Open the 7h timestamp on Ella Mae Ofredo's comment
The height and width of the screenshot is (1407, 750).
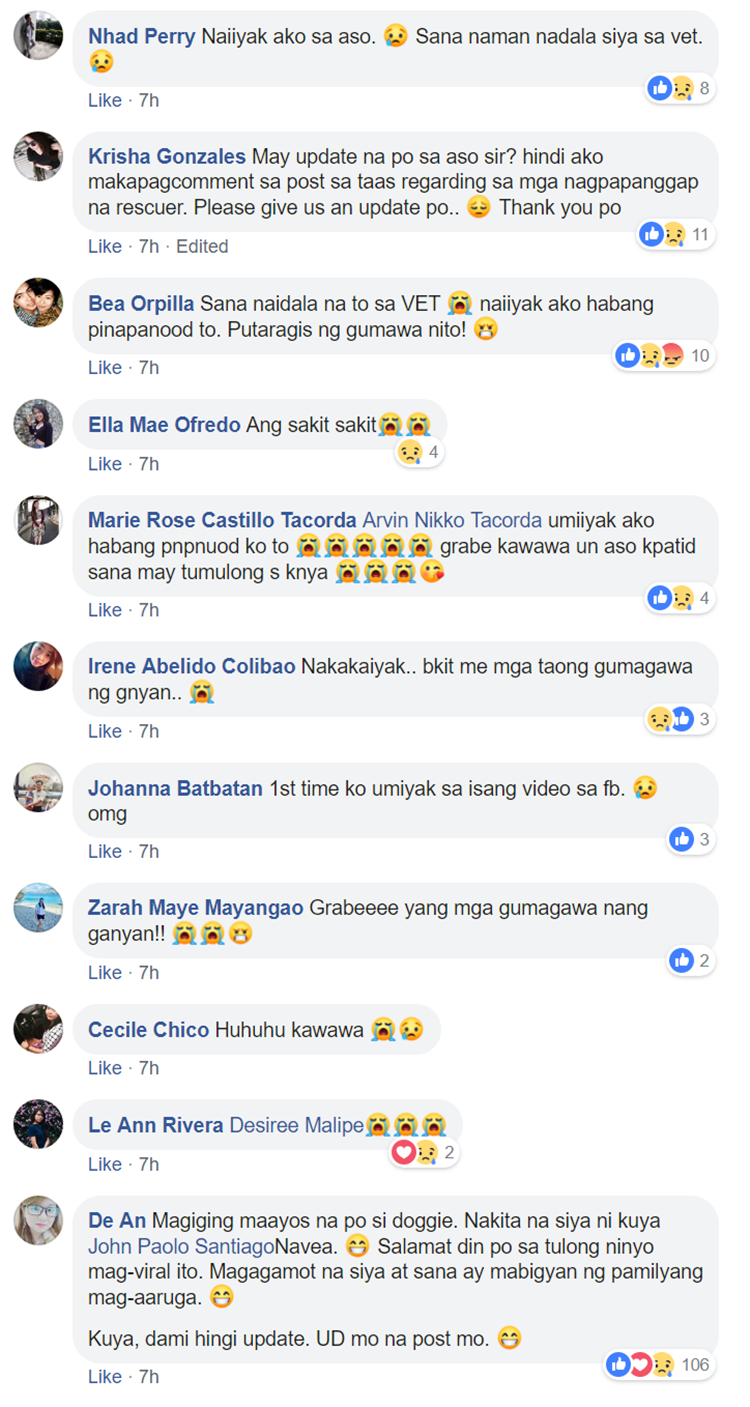(x=149, y=464)
